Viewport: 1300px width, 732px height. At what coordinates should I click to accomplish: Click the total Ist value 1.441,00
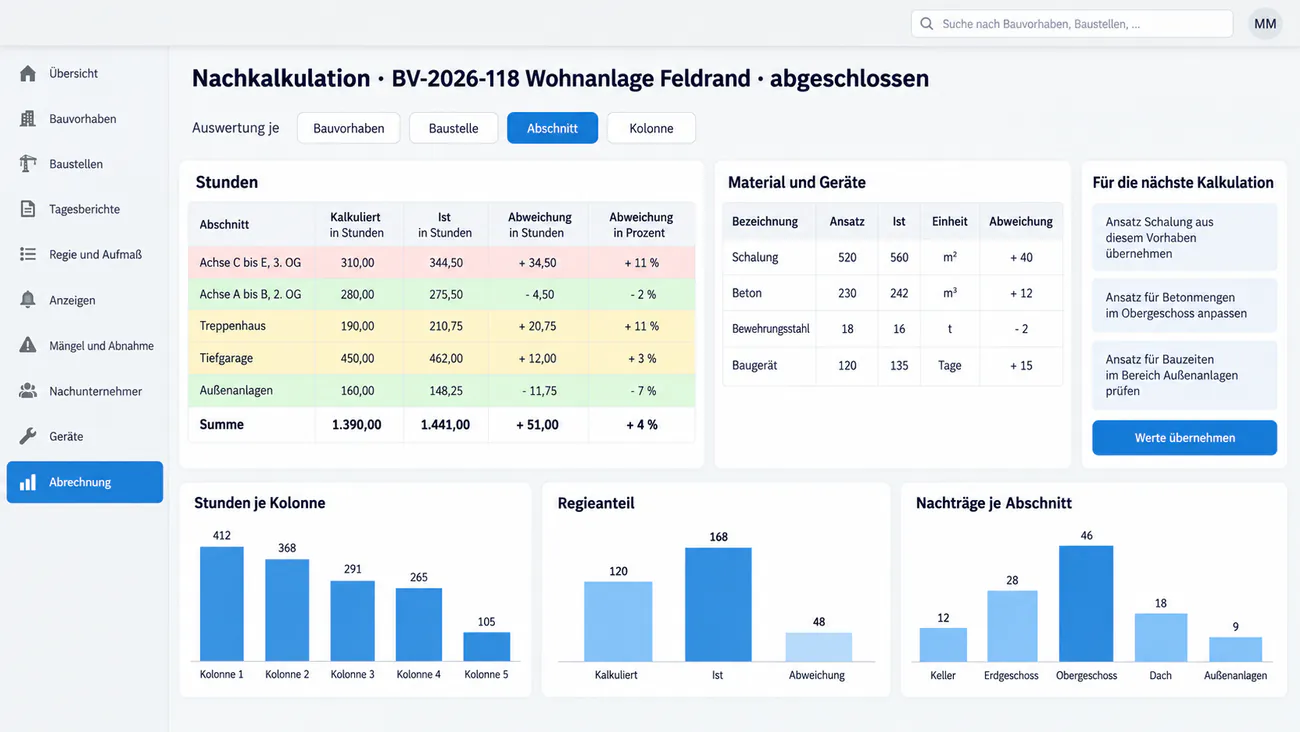[445, 425]
